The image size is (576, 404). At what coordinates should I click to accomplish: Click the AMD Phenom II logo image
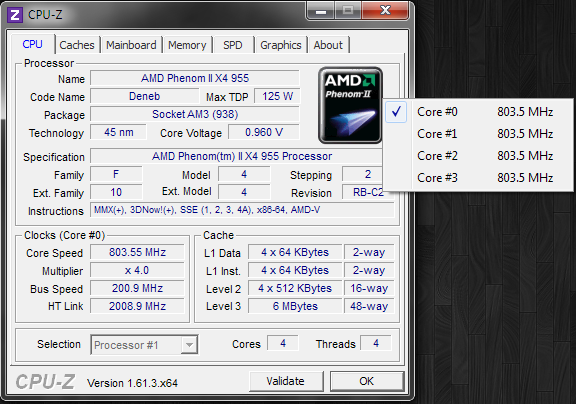click(350, 105)
